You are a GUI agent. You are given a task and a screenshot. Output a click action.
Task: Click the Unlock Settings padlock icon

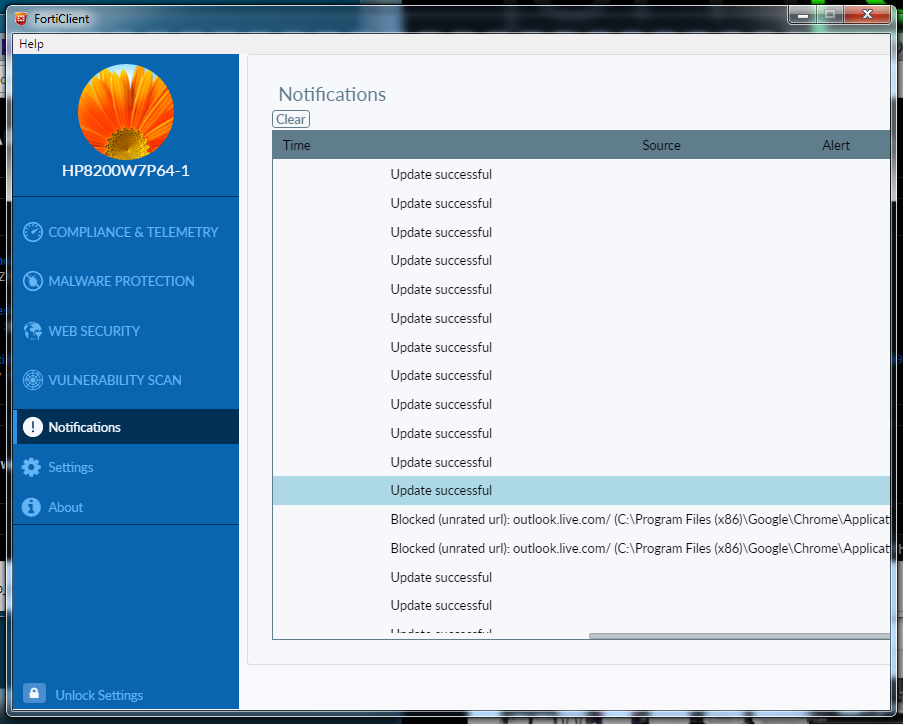(34, 694)
